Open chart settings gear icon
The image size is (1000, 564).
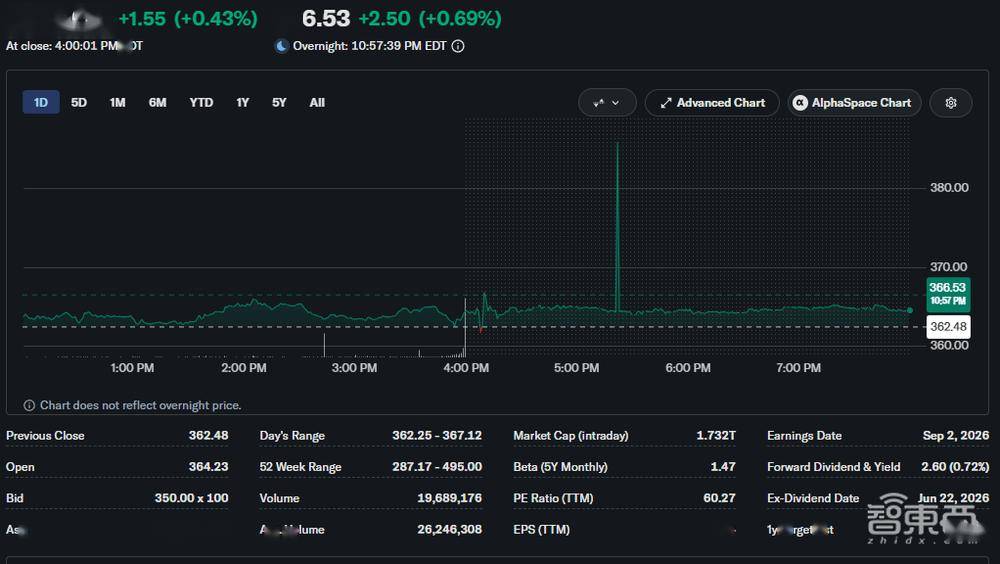click(950, 103)
